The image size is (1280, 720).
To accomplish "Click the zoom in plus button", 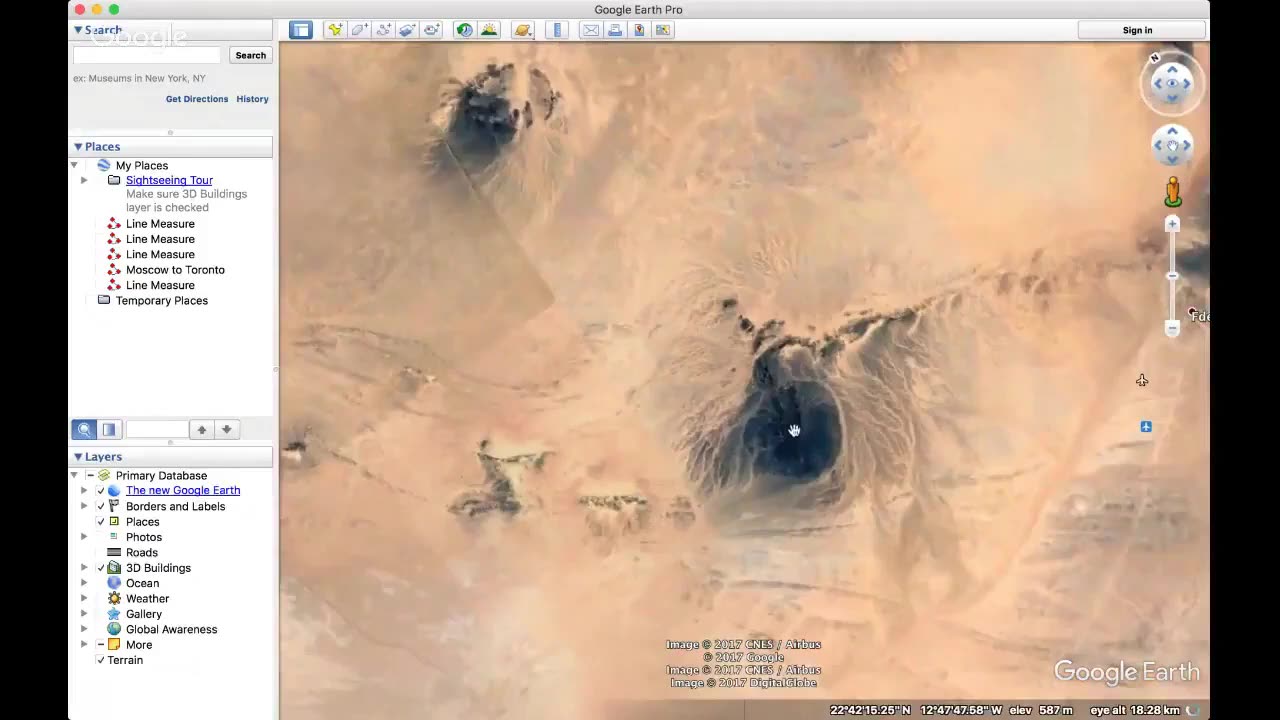I will tap(1173, 224).
